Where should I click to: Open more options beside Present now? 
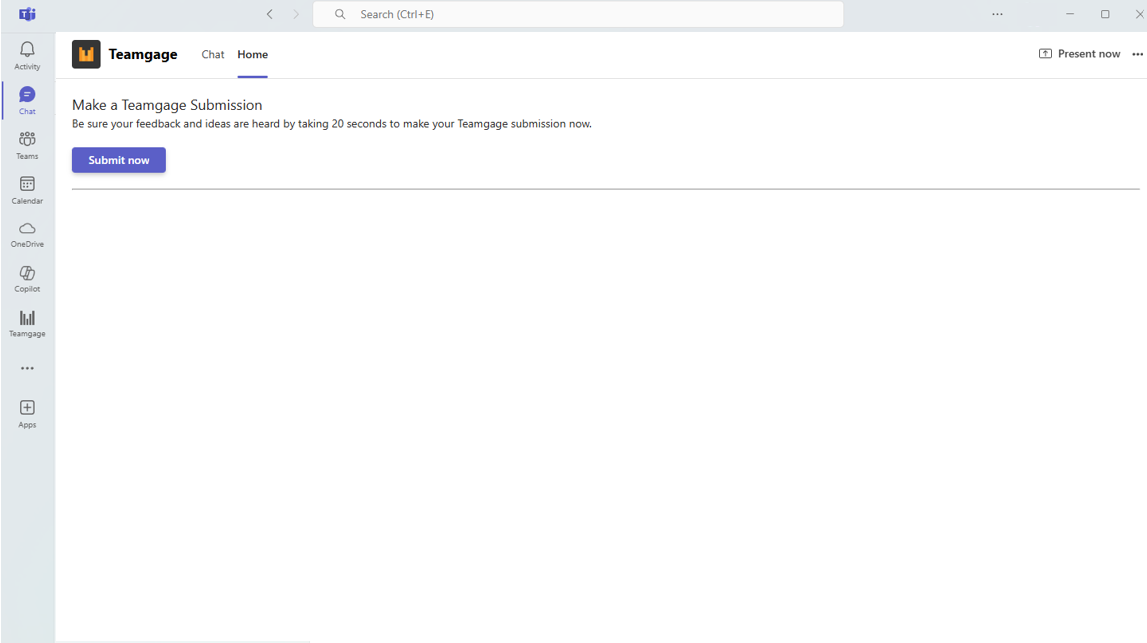coord(1137,54)
